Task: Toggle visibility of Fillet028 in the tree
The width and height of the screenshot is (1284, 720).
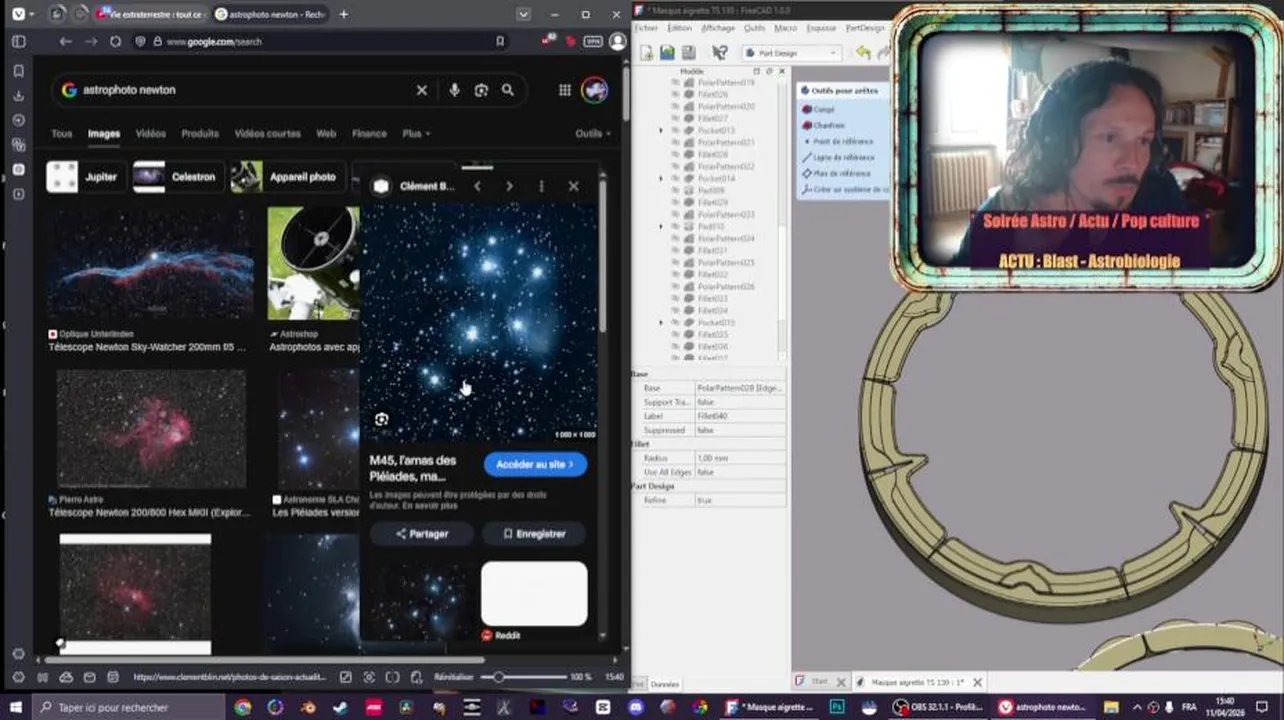Action: (x=675, y=154)
